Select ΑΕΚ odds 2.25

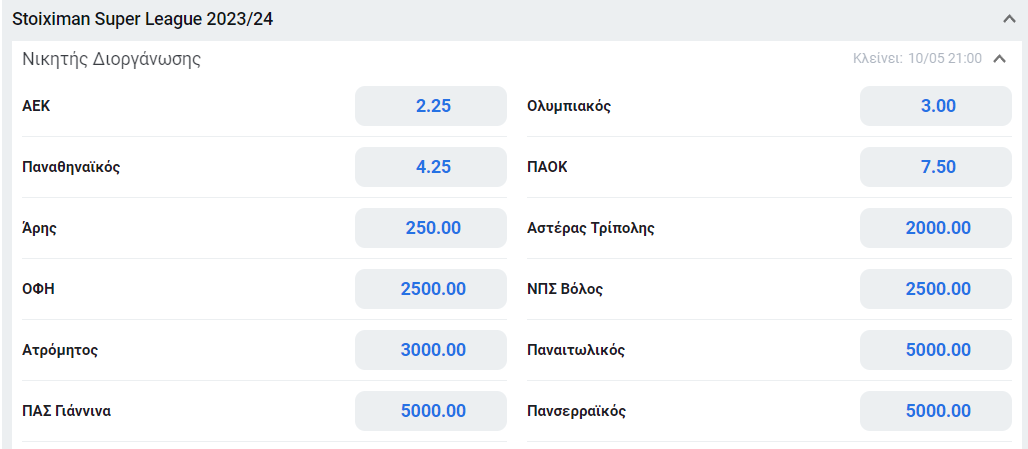(431, 106)
